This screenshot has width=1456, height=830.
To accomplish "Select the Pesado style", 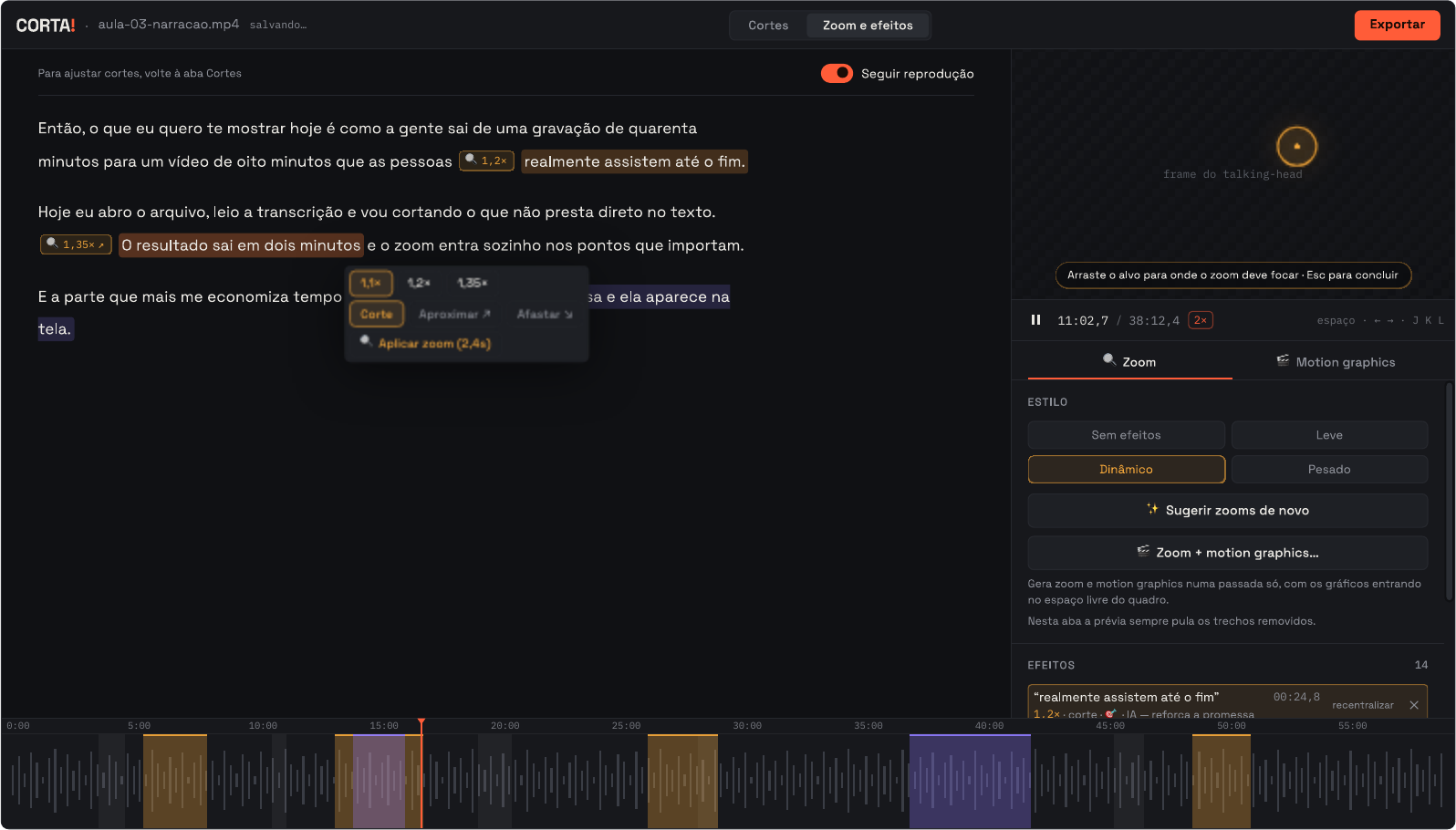I will [x=1329, y=469].
